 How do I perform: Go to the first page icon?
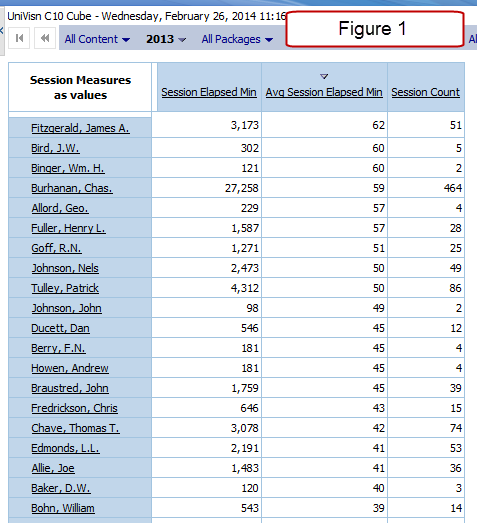click(x=19, y=38)
